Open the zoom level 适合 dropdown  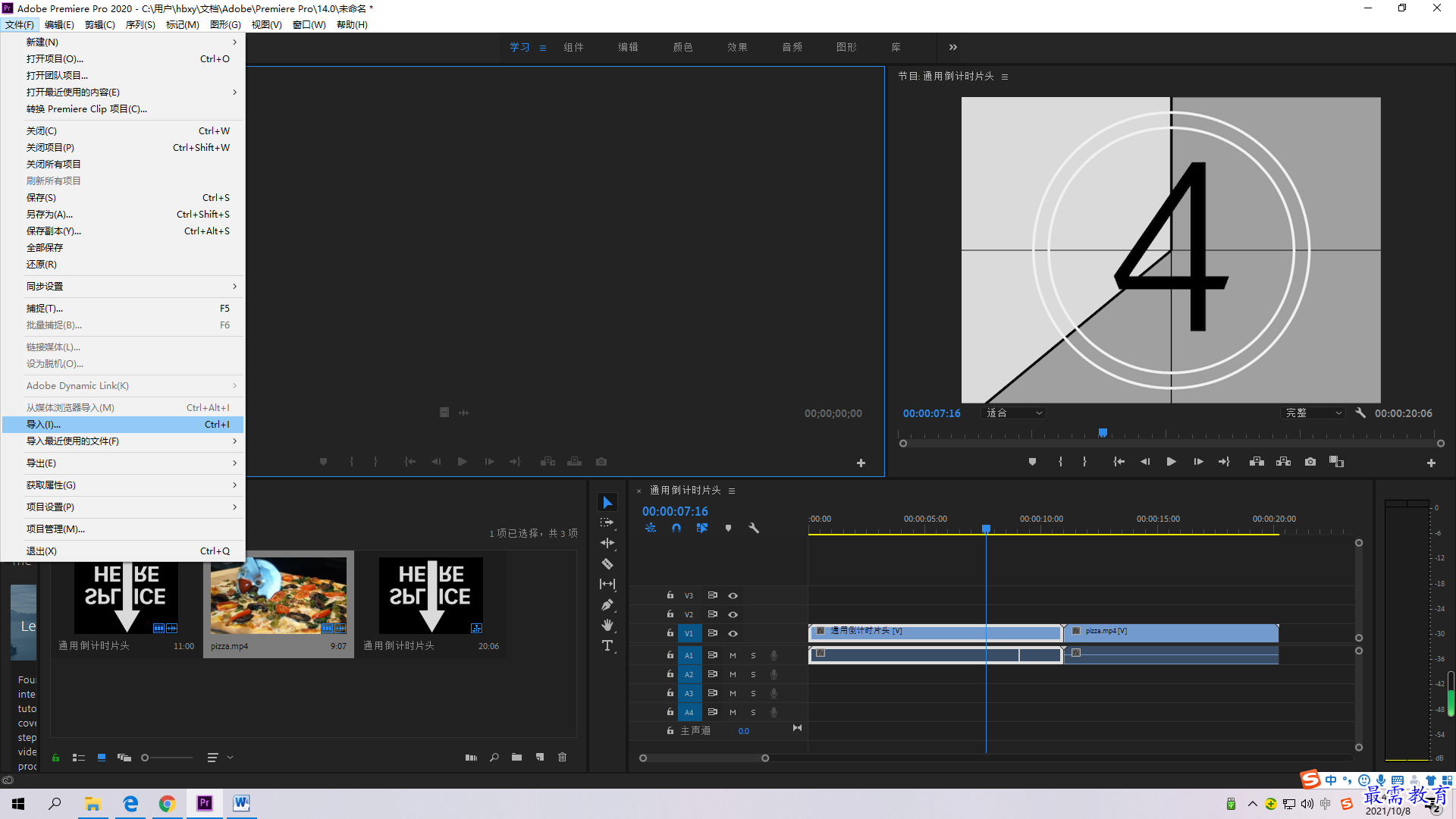(1014, 413)
